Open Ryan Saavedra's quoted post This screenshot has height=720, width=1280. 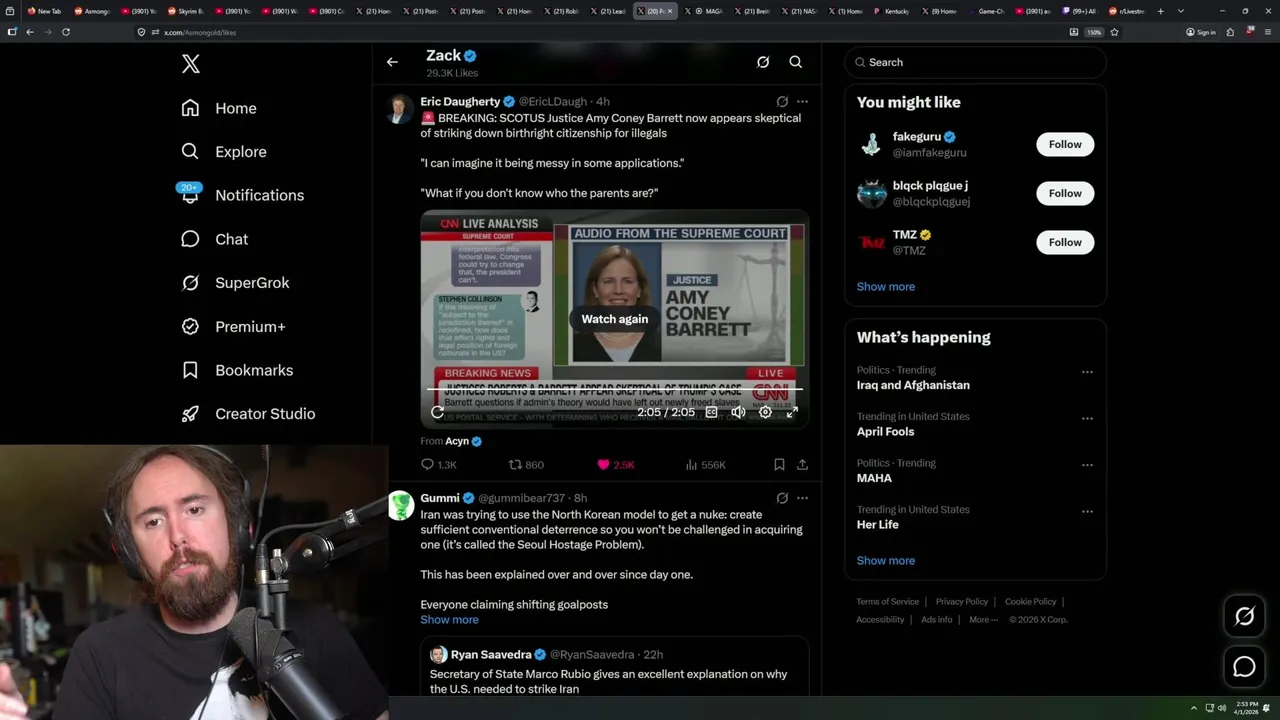coord(615,666)
